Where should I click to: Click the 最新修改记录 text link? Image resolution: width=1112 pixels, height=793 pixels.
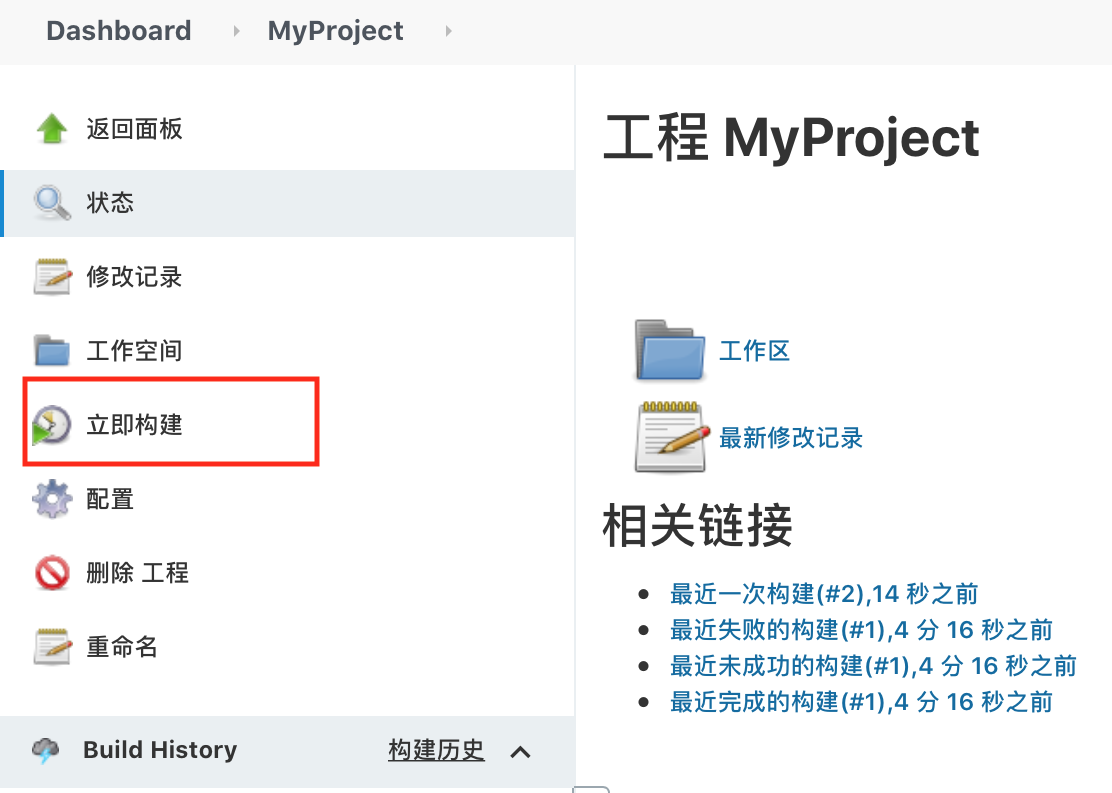click(x=790, y=437)
